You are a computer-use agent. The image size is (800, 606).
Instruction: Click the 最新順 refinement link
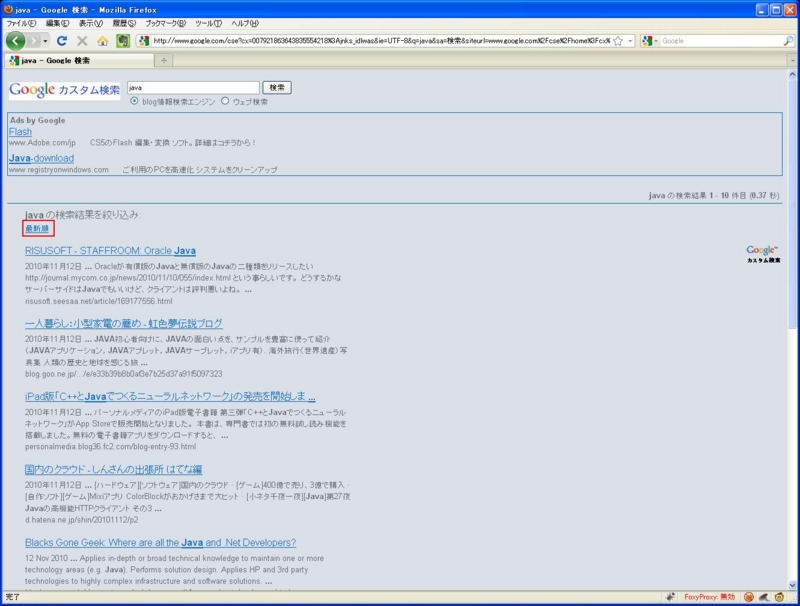(x=37, y=229)
